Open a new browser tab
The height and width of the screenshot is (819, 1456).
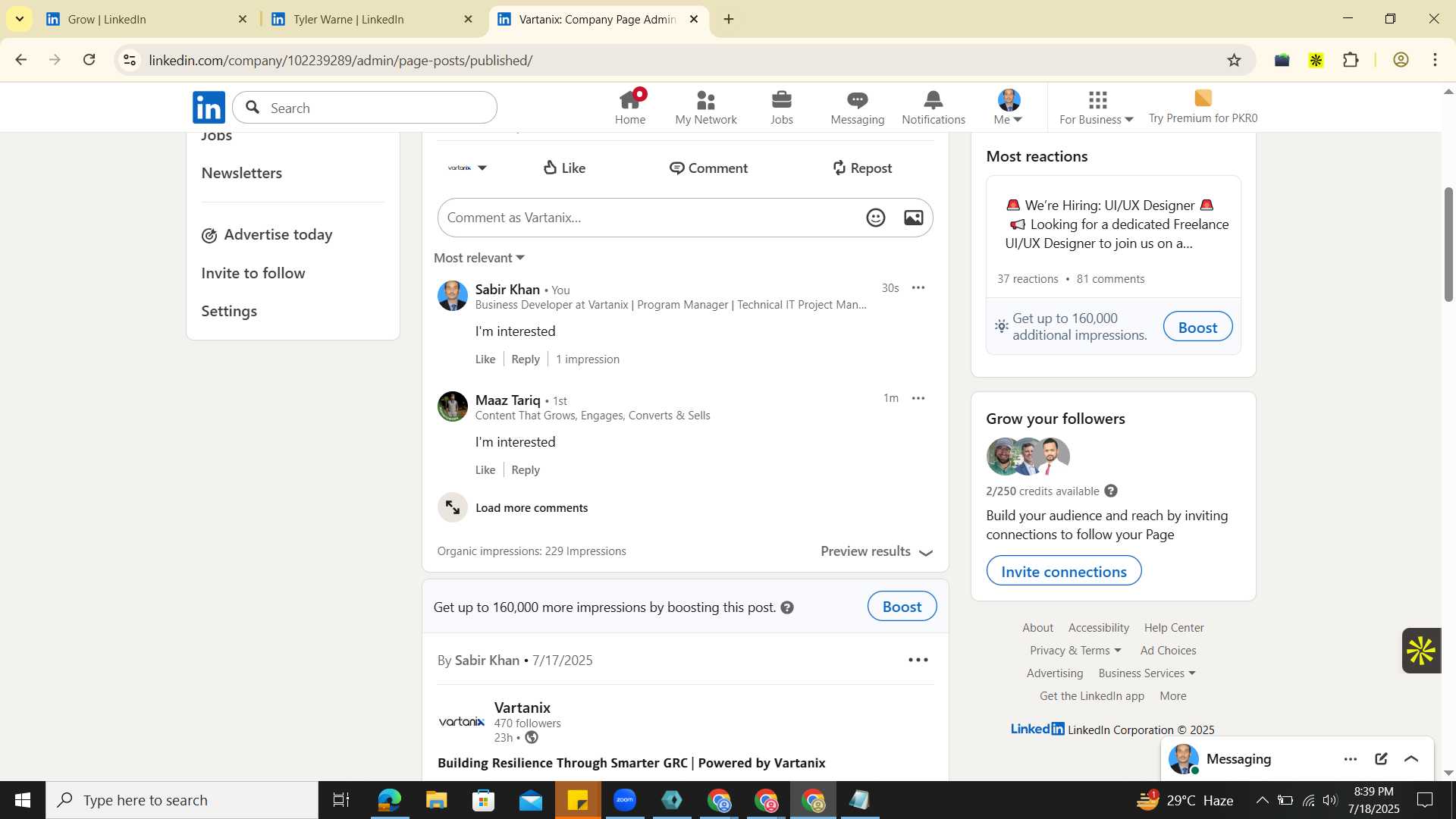(x=729, y=19)
